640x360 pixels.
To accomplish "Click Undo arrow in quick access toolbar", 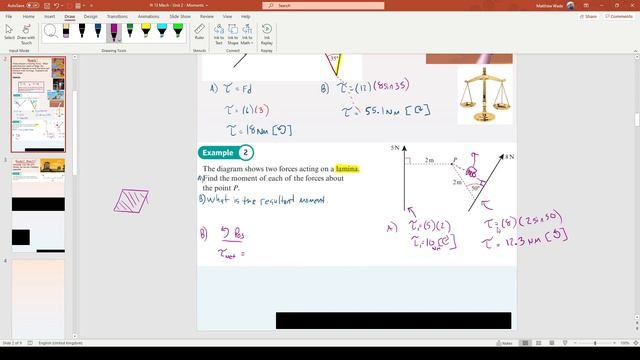I will pos(57,6).
